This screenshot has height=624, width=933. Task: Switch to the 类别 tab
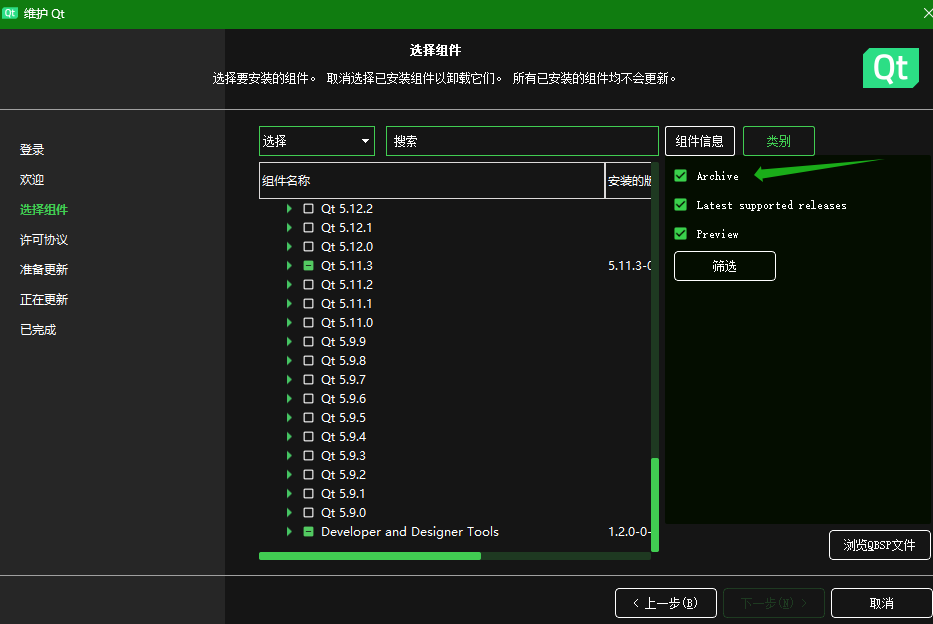pyautogui.click(x=778, y=141)
